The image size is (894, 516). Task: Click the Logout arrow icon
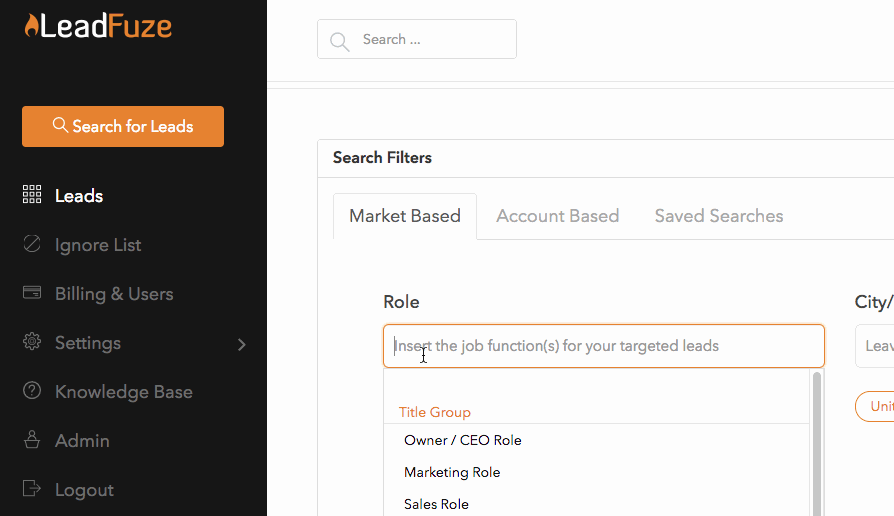tap(32, 489)
